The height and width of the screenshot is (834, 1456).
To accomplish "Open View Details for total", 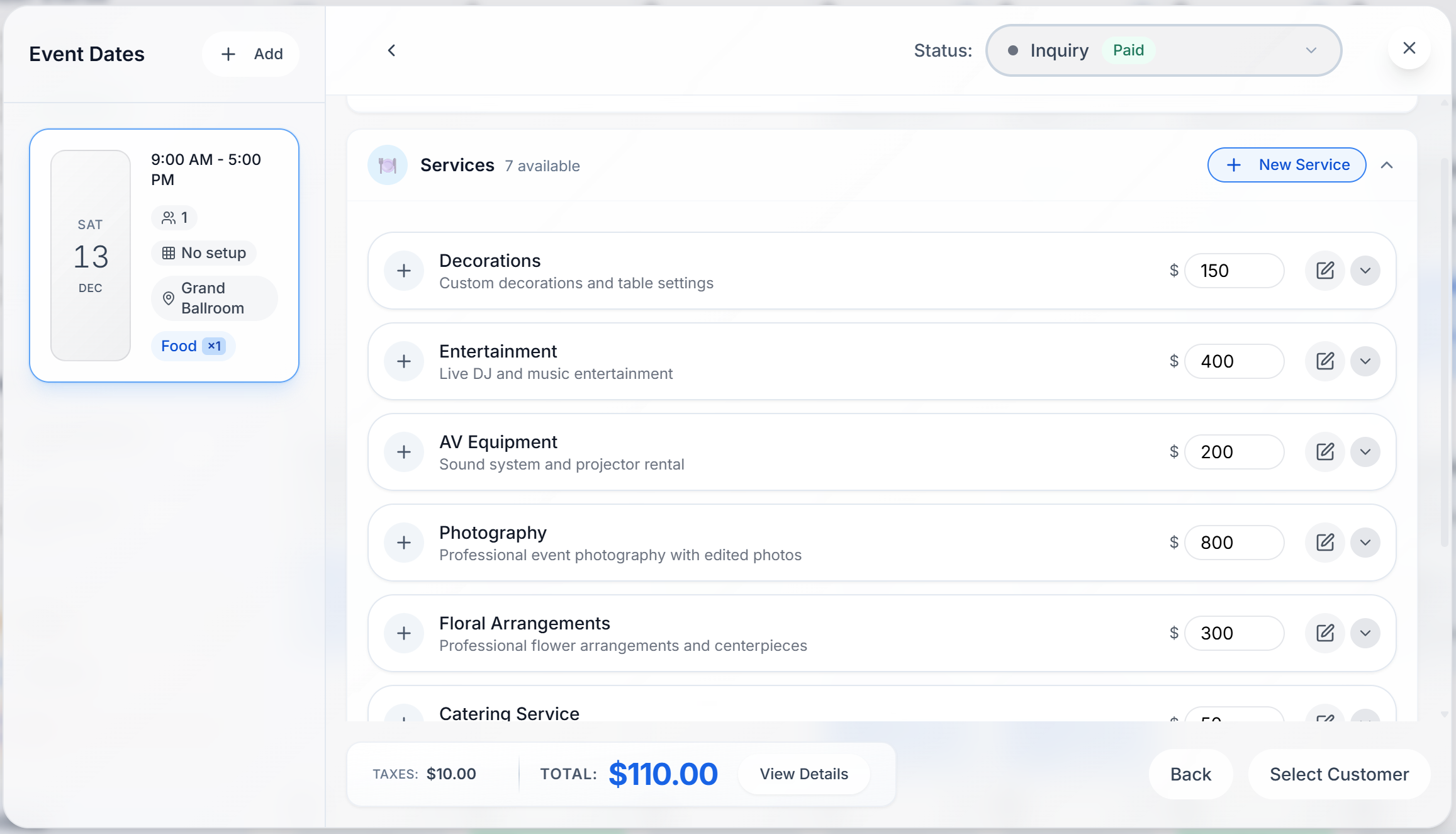I will (804, 774).
